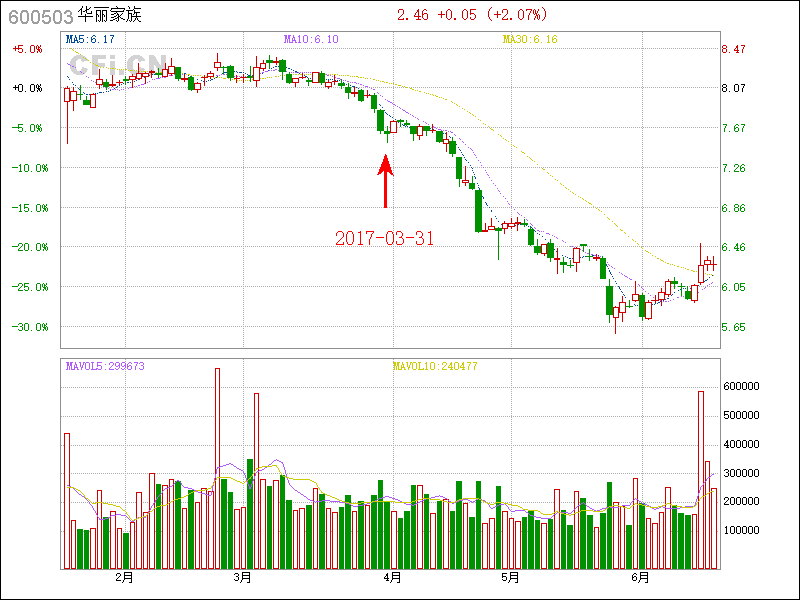Click the 4月 month axis label
This screenshot has height=600, width=800.
click(392, 577)
